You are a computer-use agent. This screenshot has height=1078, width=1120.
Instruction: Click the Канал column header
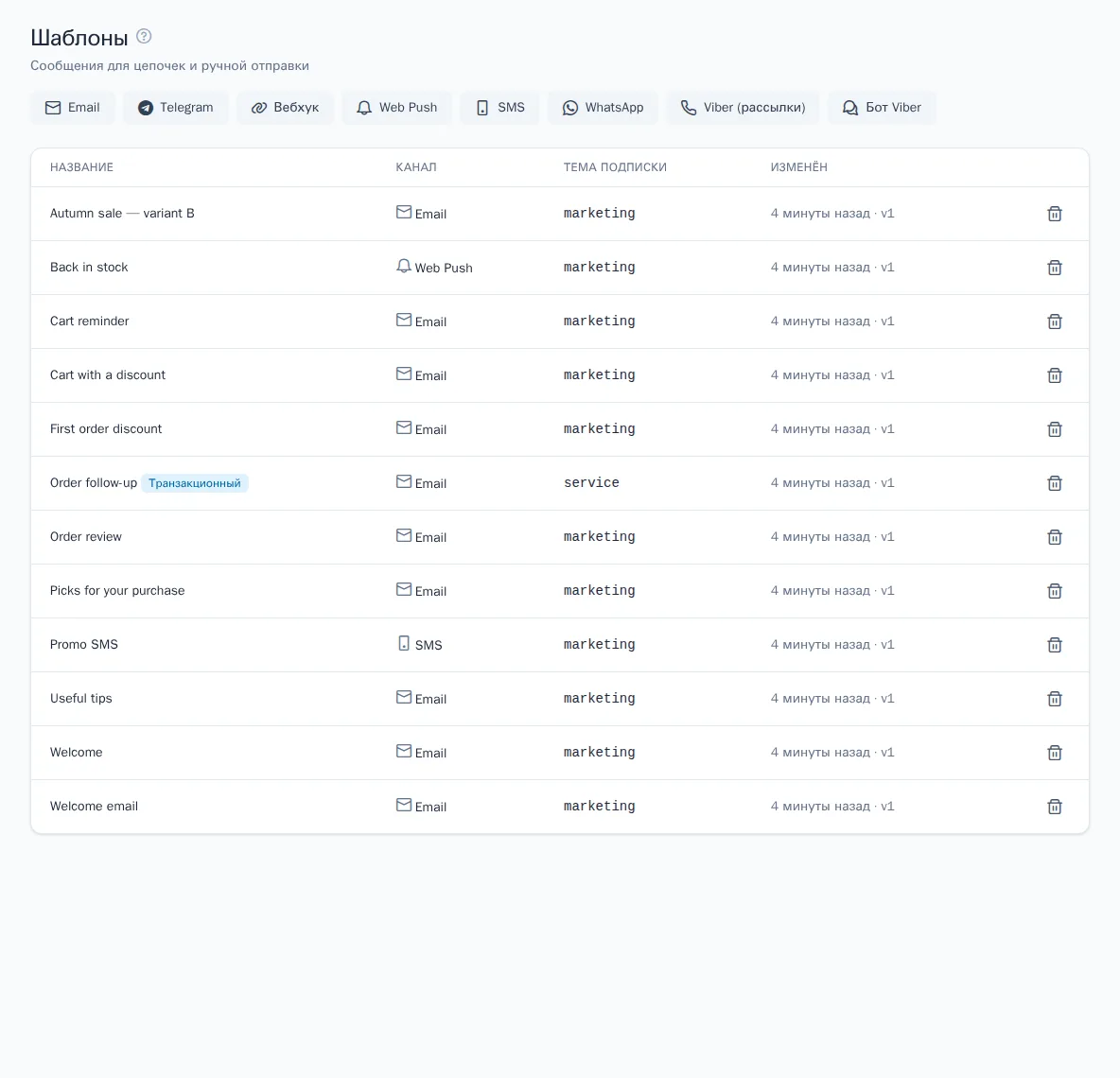(415, 167)
